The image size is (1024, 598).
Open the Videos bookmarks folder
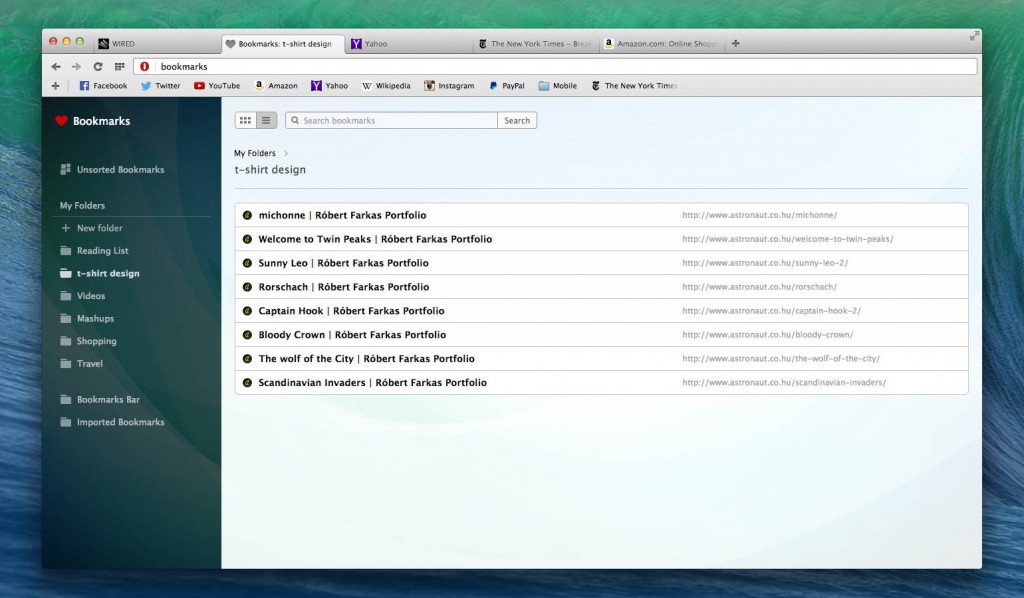point(90,295)
